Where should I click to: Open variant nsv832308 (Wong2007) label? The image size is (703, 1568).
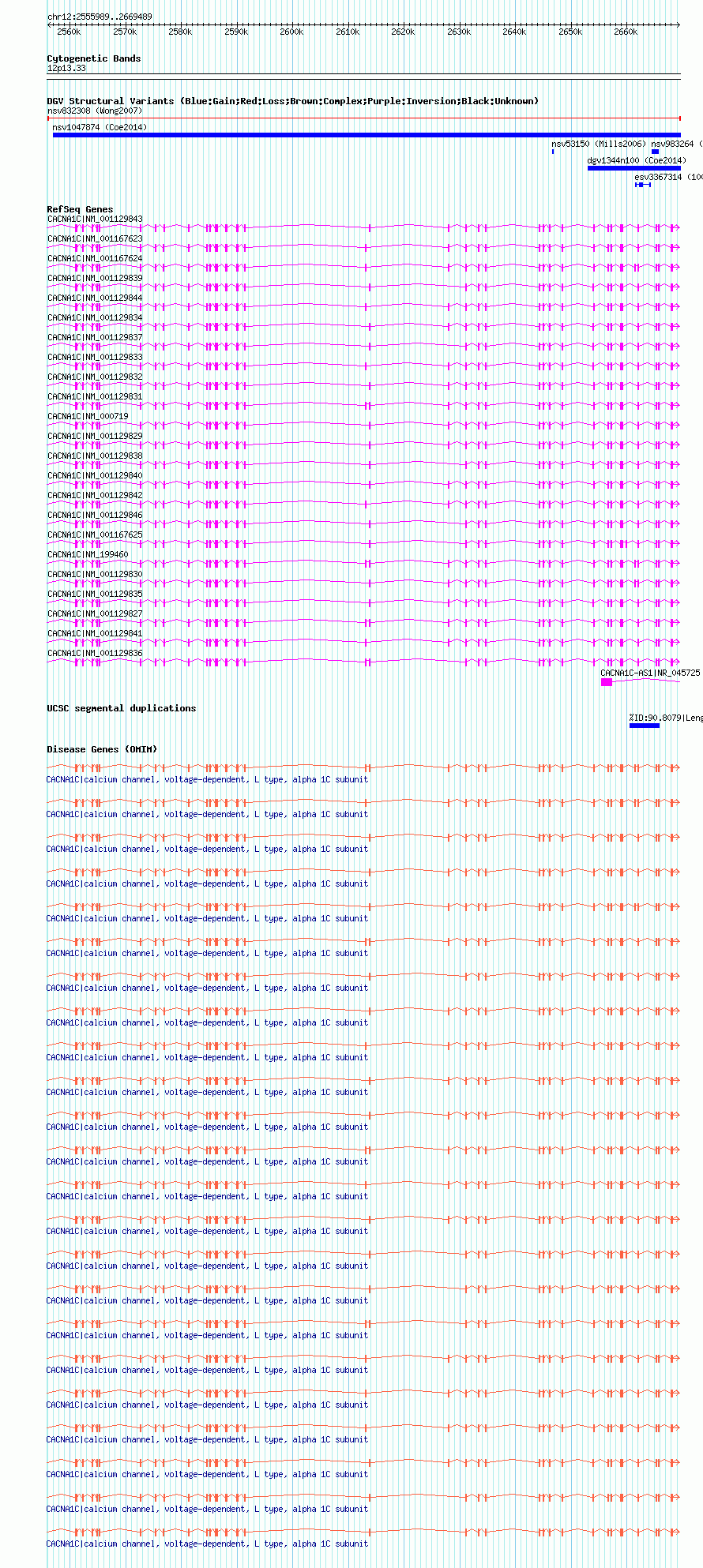pos(95,111)
